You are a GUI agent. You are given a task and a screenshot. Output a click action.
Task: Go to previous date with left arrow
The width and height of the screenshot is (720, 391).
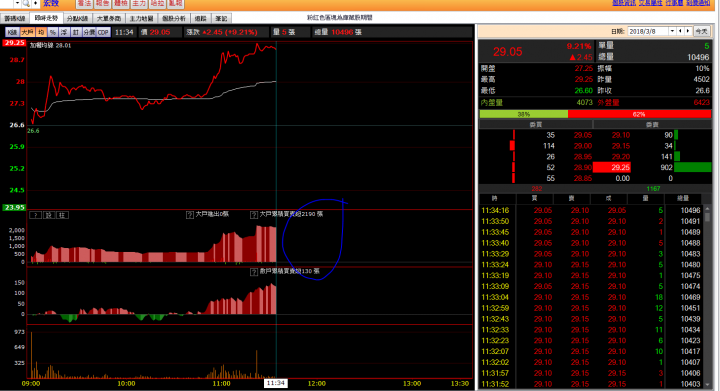pyautogui.click(x=681, y=31)
